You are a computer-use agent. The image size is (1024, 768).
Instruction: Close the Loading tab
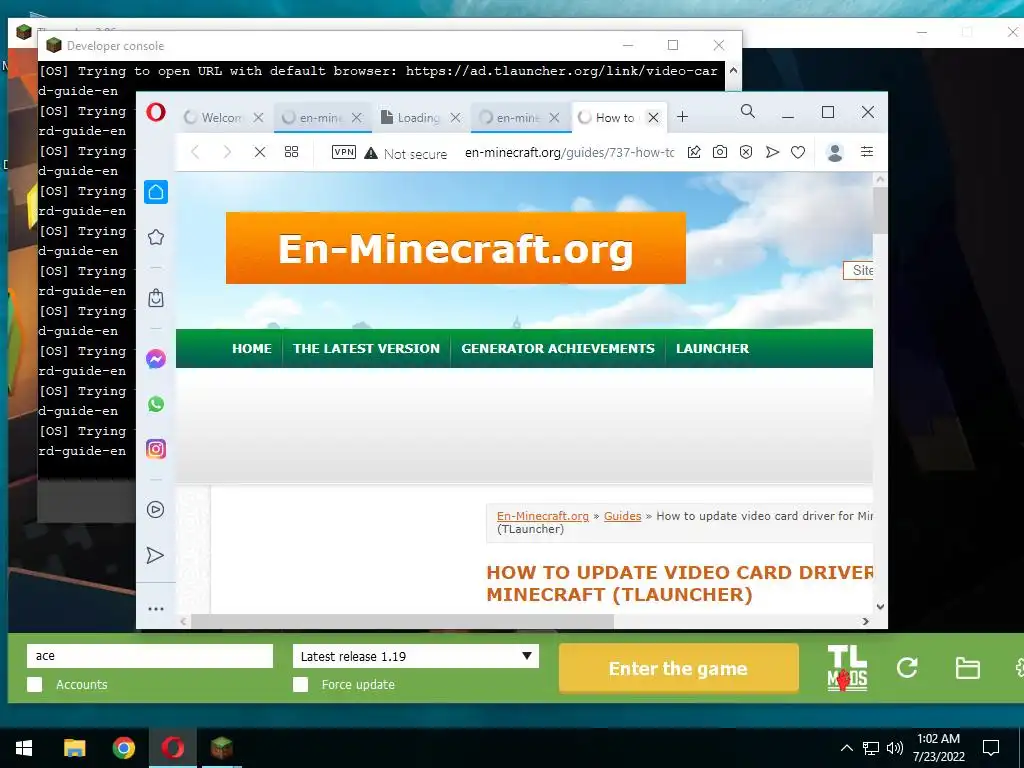click(456, 118)
